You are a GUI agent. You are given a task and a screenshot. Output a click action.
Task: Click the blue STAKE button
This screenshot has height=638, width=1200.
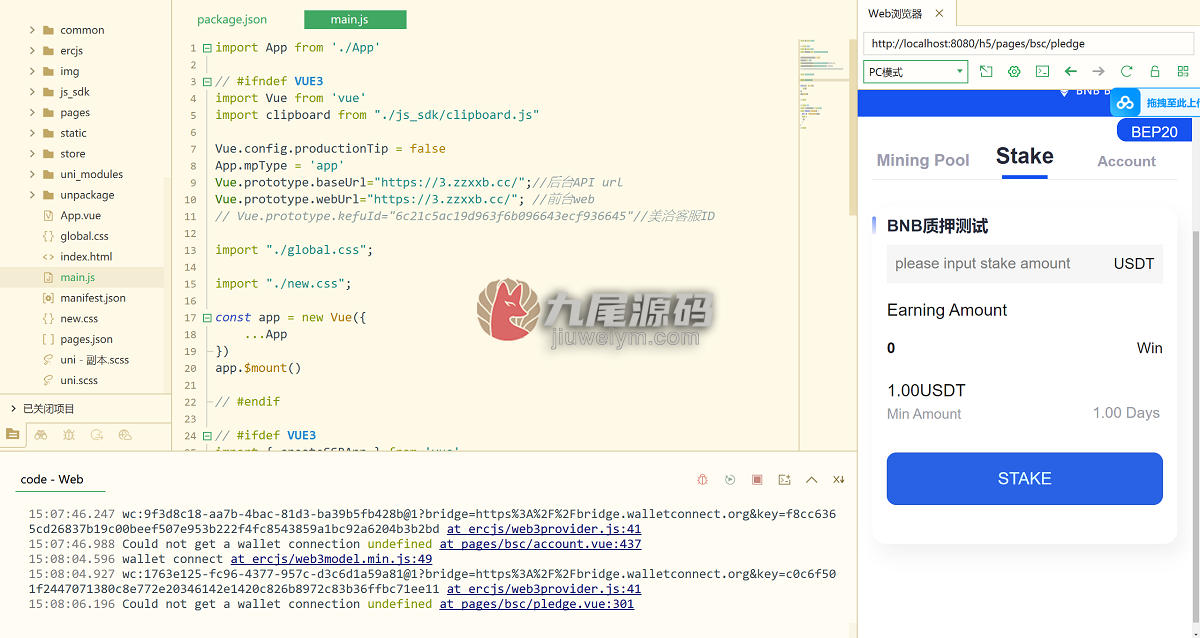point(1024,478)
